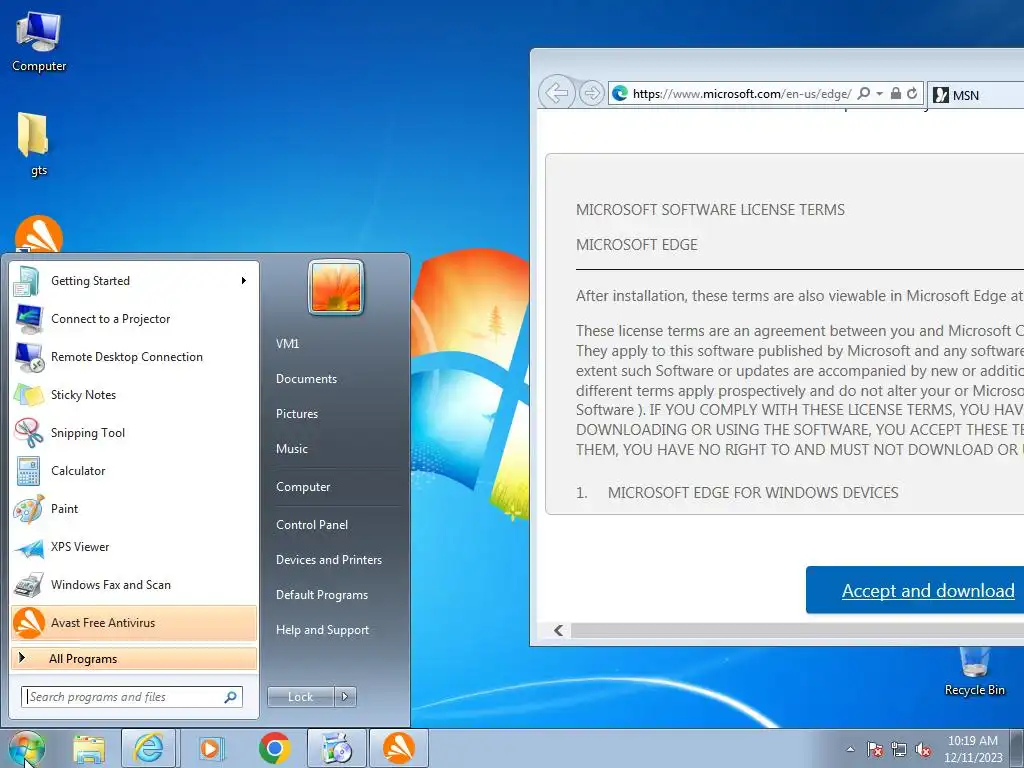This screenshot has height=768, width=1024.
Task: Click the horizontal scrollbar left arrow
Action: pos(558,630)
